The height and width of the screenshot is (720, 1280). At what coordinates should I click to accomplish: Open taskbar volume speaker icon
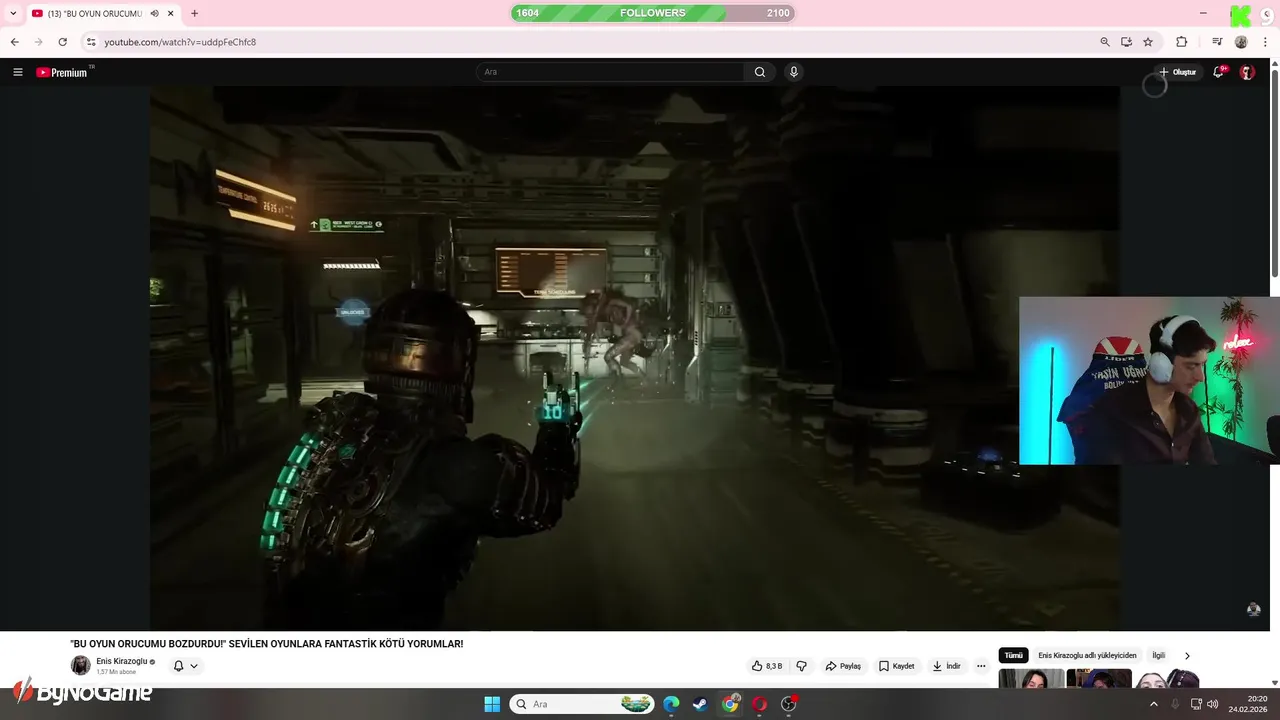(x=1213, y=704)
